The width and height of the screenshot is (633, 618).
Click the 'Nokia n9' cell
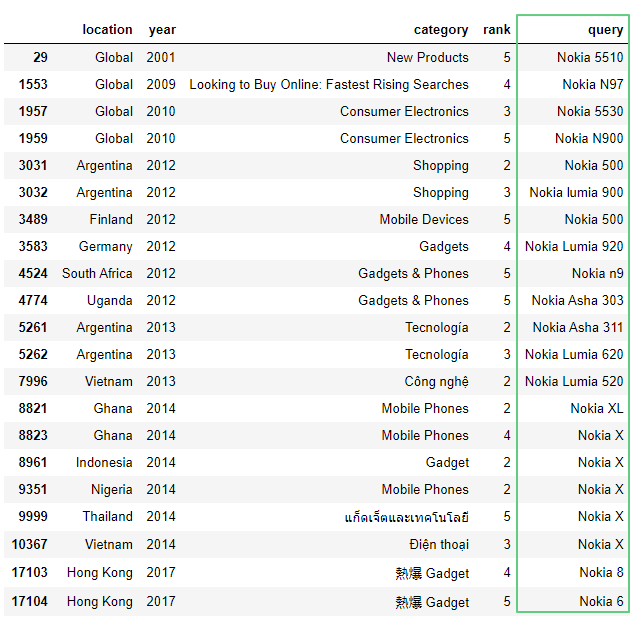(x=597, y=273)
